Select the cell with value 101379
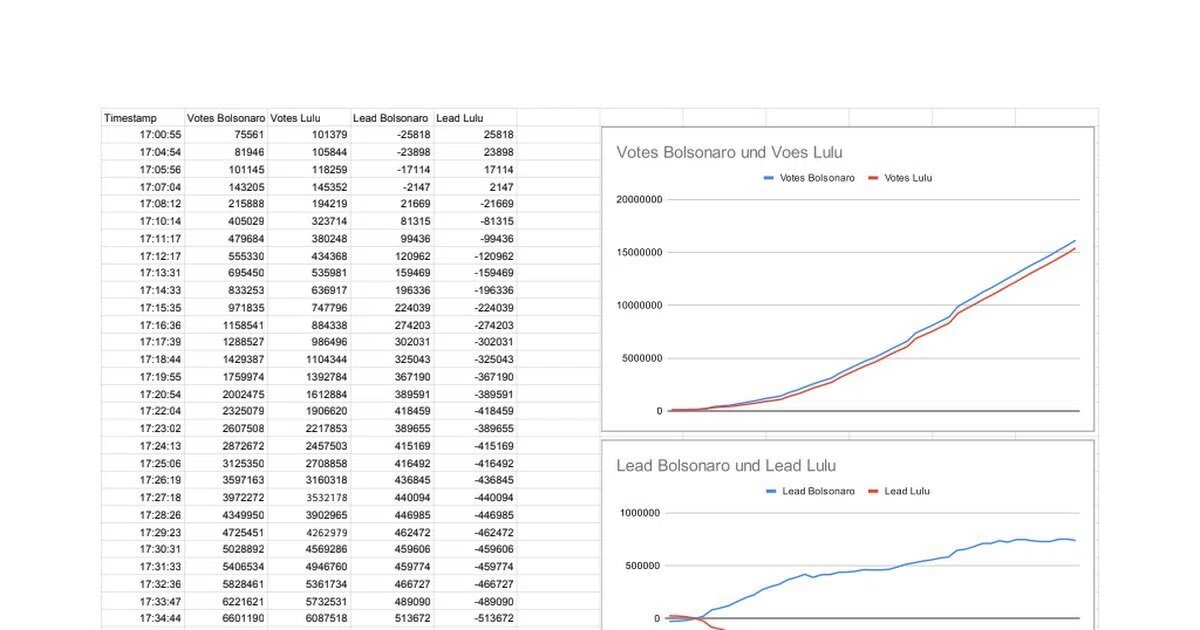1200x630 pixels. (x=309, y=135)
